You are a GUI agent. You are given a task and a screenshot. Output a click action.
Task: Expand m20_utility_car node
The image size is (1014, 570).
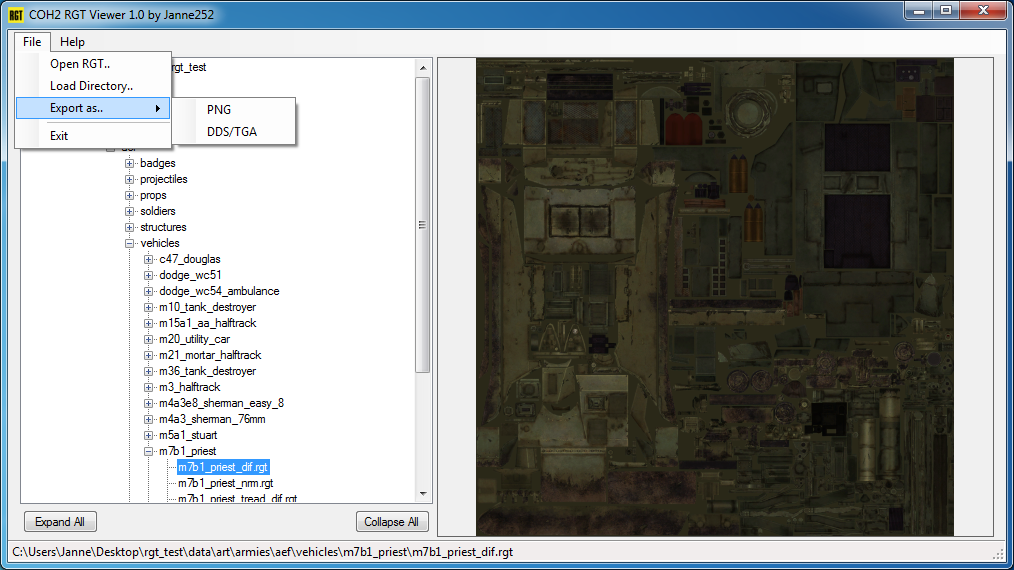tap(148, 339)
